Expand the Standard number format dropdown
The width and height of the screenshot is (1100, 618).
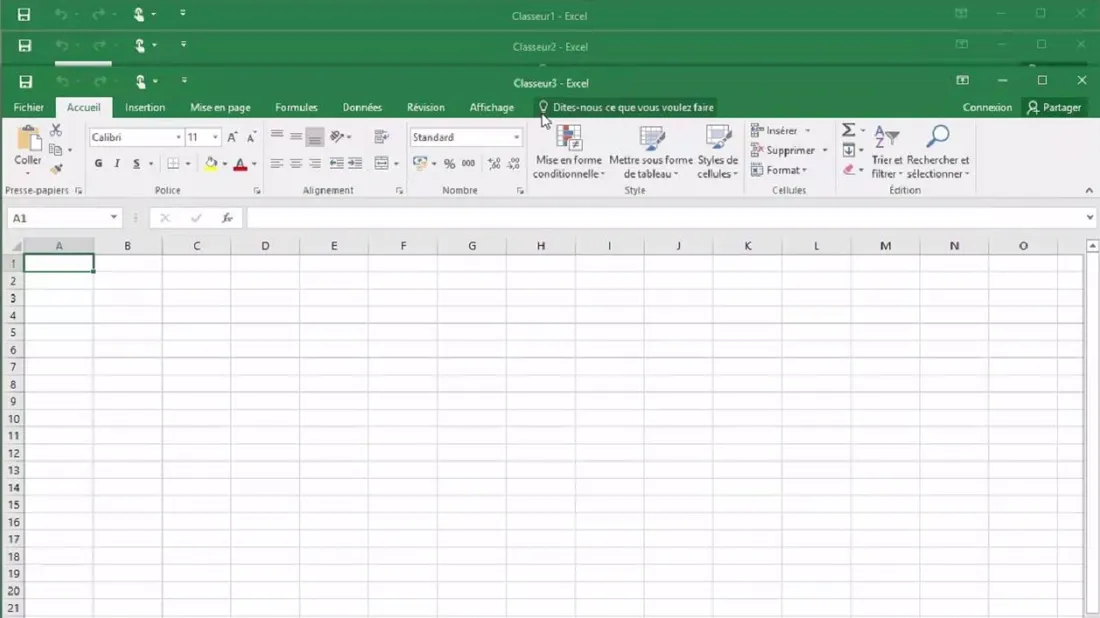coord(516,138)
